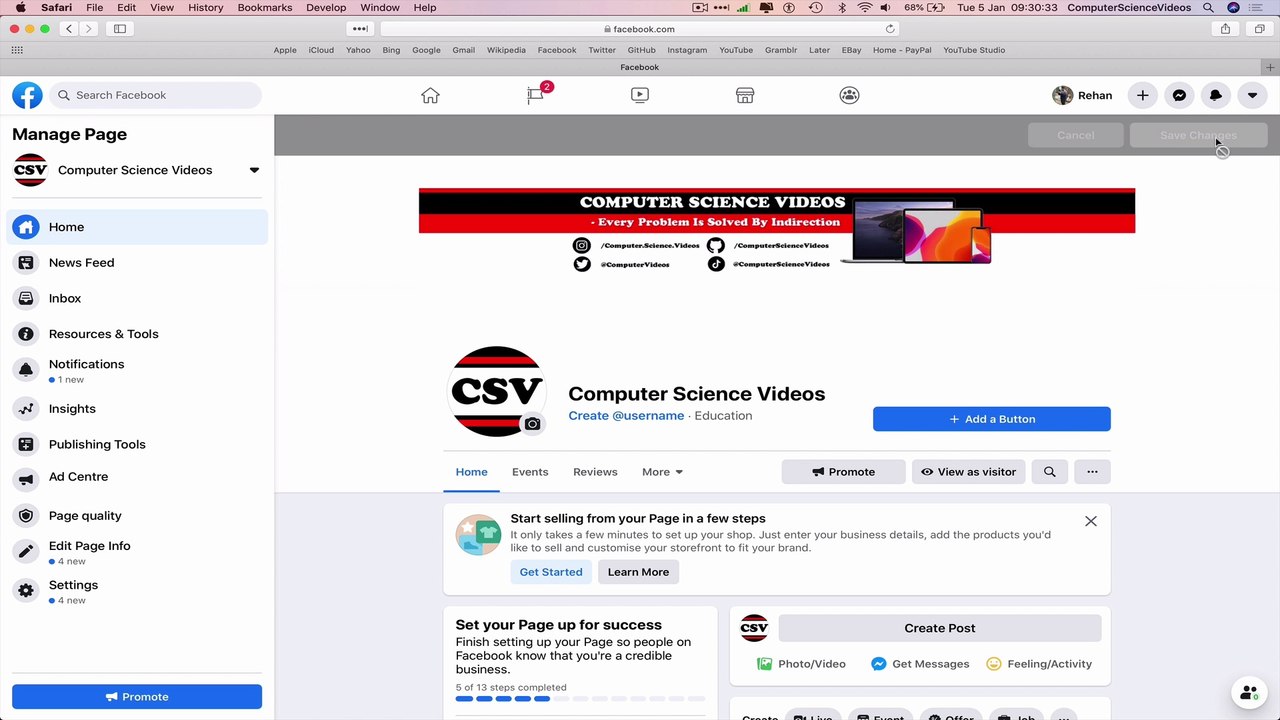This screenshot has height=720, width=1280.
Task: Click View as visitor button
Action: 968,472
